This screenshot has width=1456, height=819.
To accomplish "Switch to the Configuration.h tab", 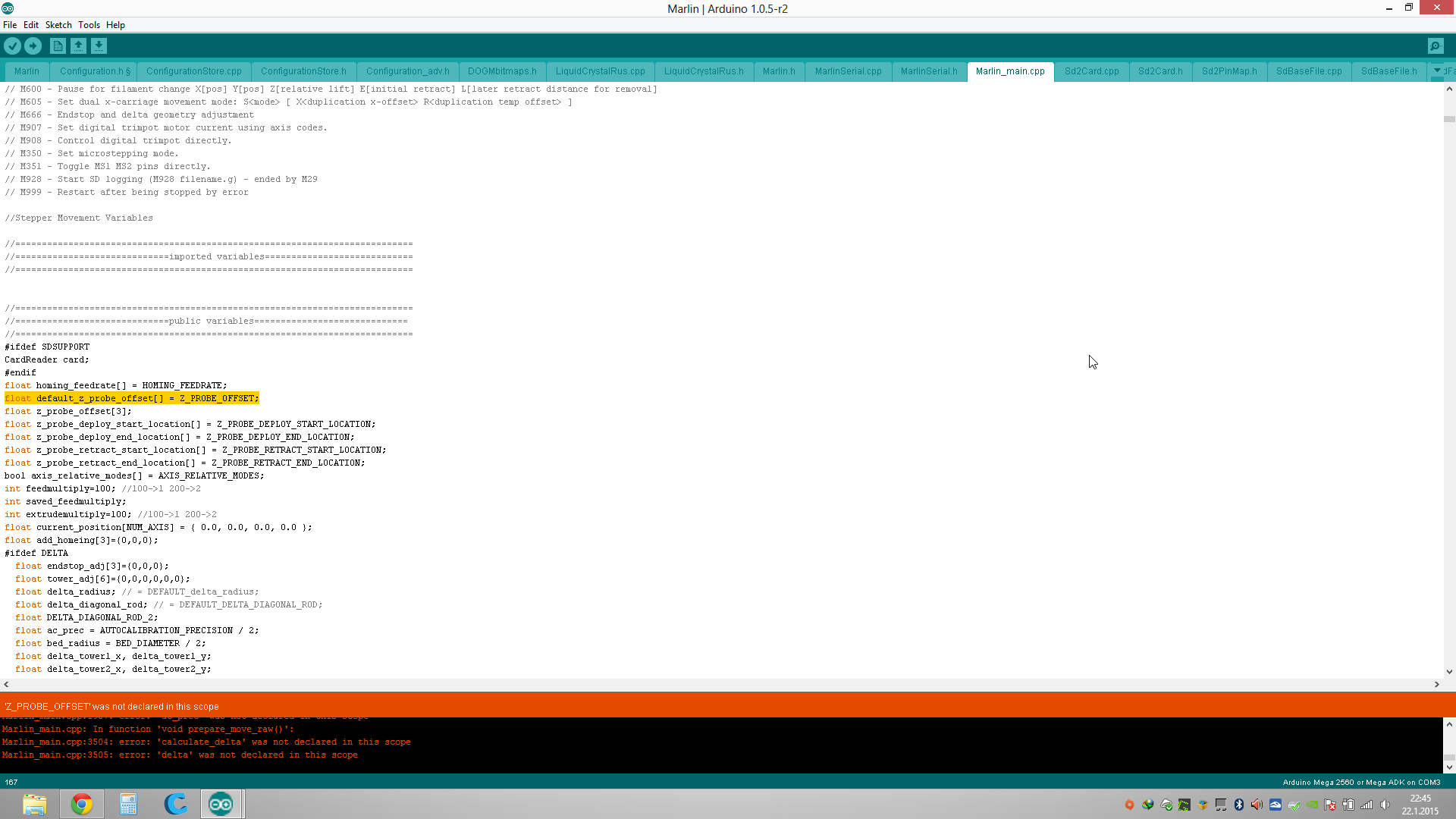I will click(x=95, y=71).
